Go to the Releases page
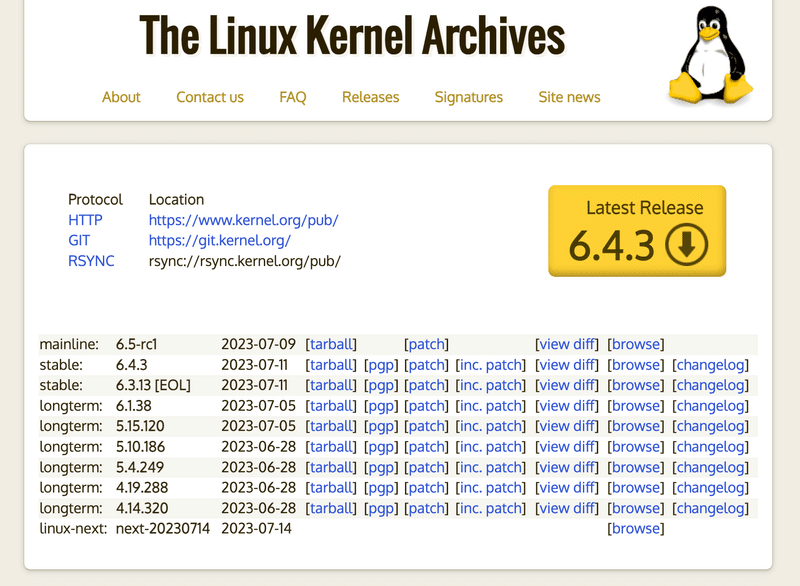The height and width of the screenshot is (586, 800). tap(370, 97)
